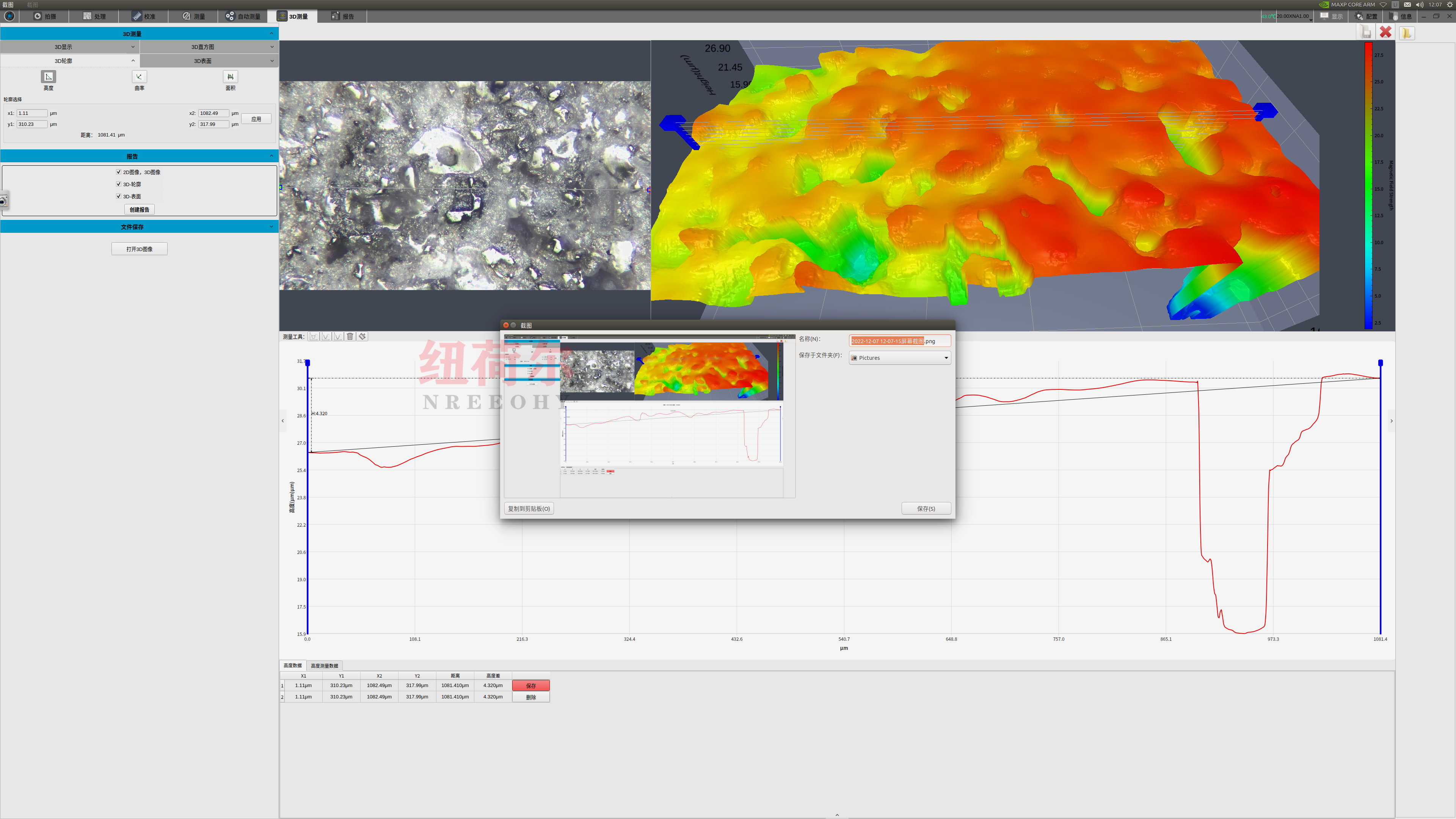Select the 曲率 curvature tool icon
The image size is (1456, 819).
[139, 77]
